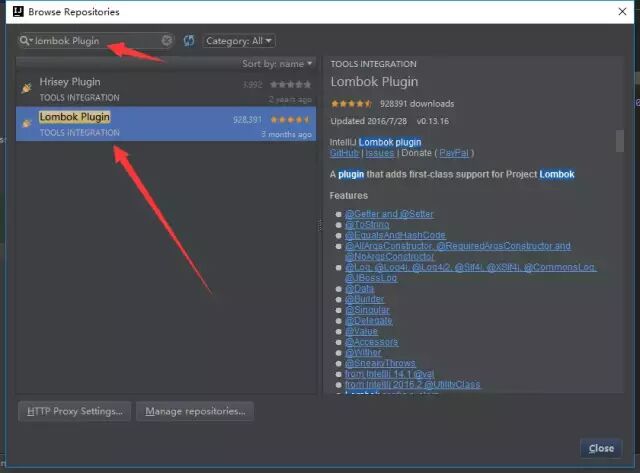Click the star rating on the Lombok Plugin row
Image resolution: width=640 pixels, height=473 pixels.
click(291, 120)
